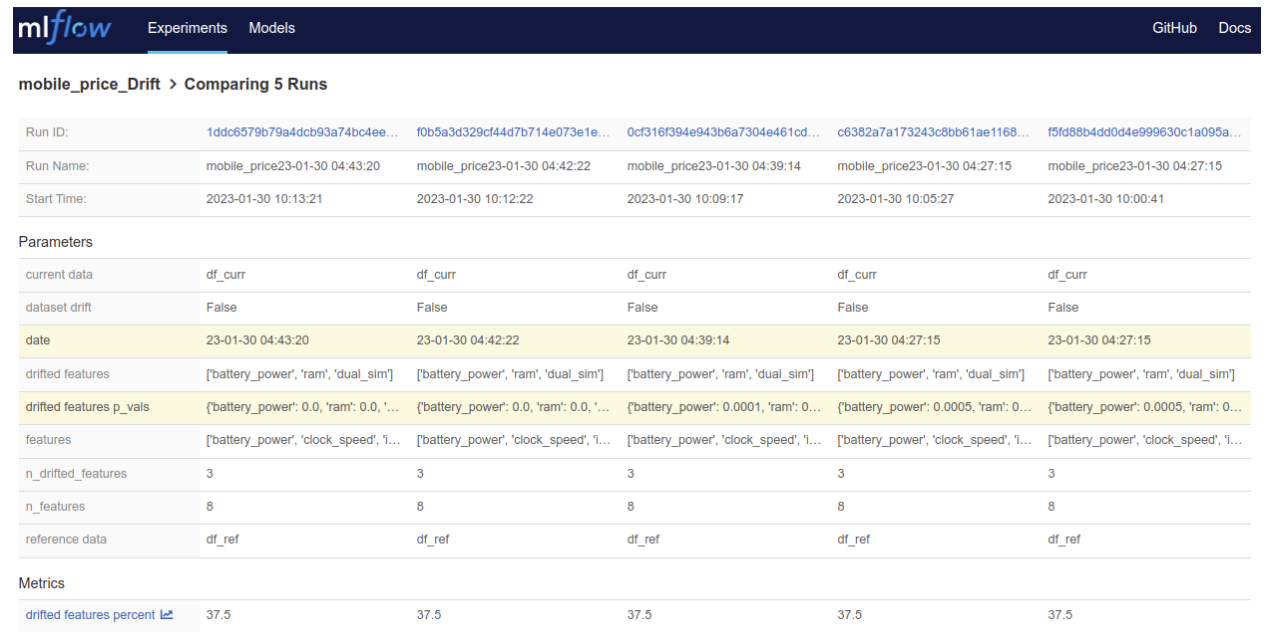Viewport: 1280px width, 638px height.
Task: Click the drifted features p_vals label
Action: (87, 407)
